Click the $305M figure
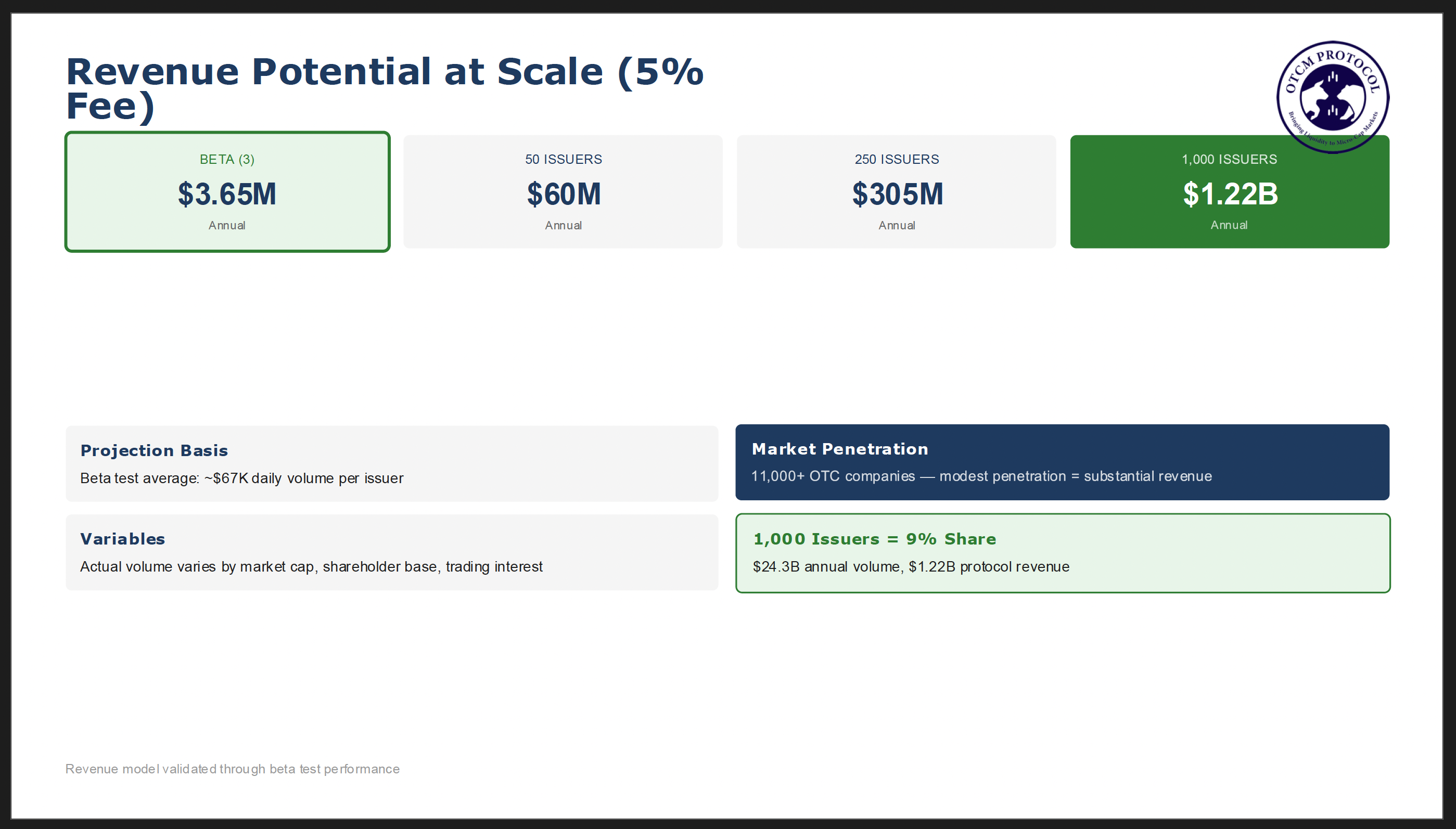Screen dimensions: 1456x829 click(x=897, y=193)
